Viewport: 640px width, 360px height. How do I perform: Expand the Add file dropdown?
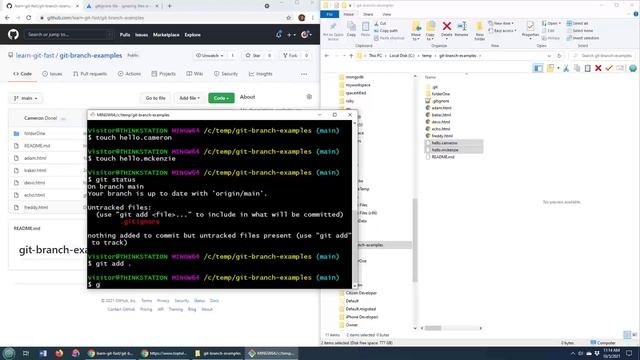pyautogui.click(x=189, y=98)
